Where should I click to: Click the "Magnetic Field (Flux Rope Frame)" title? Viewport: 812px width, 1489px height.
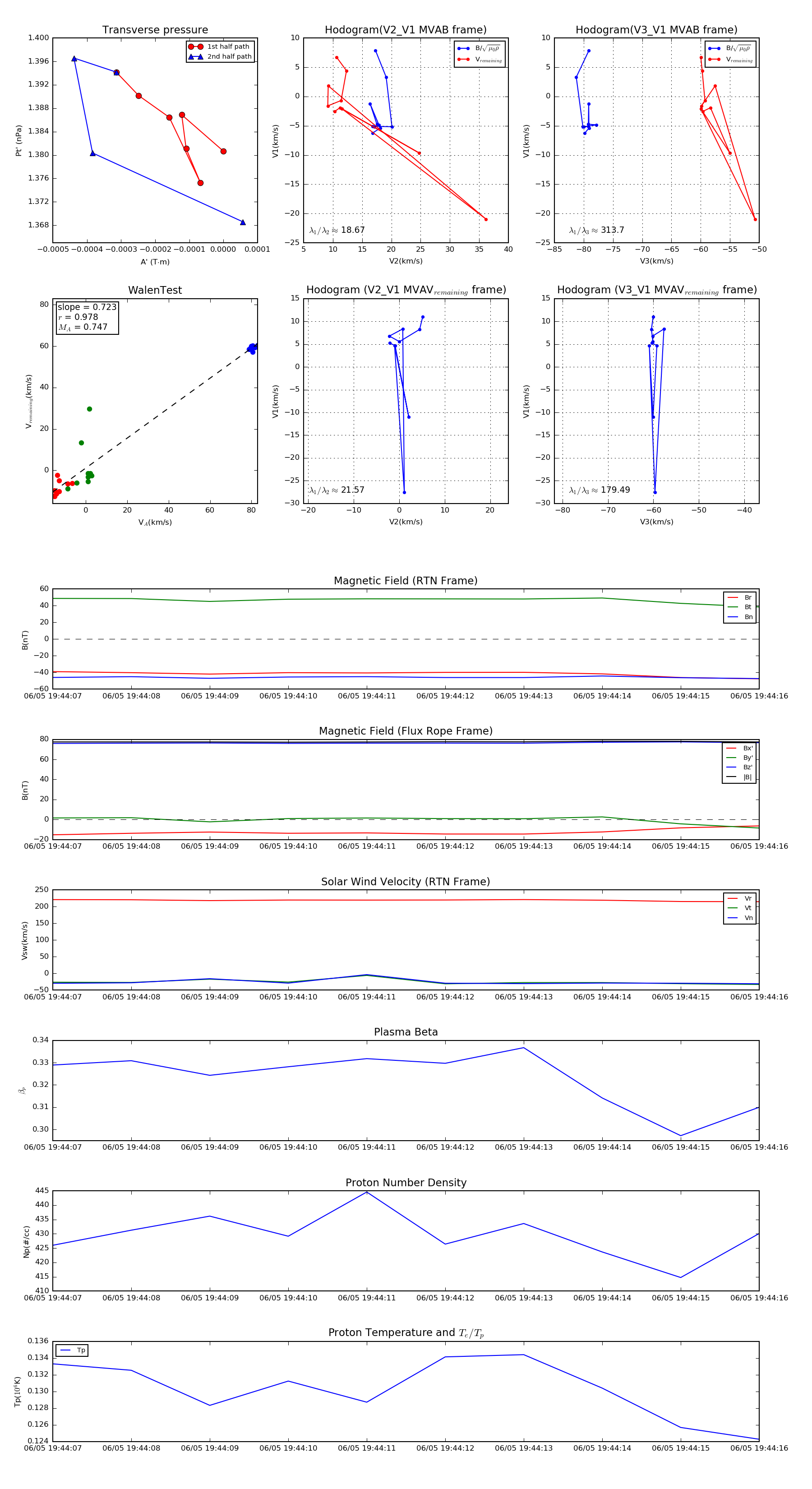pos(406,731)
